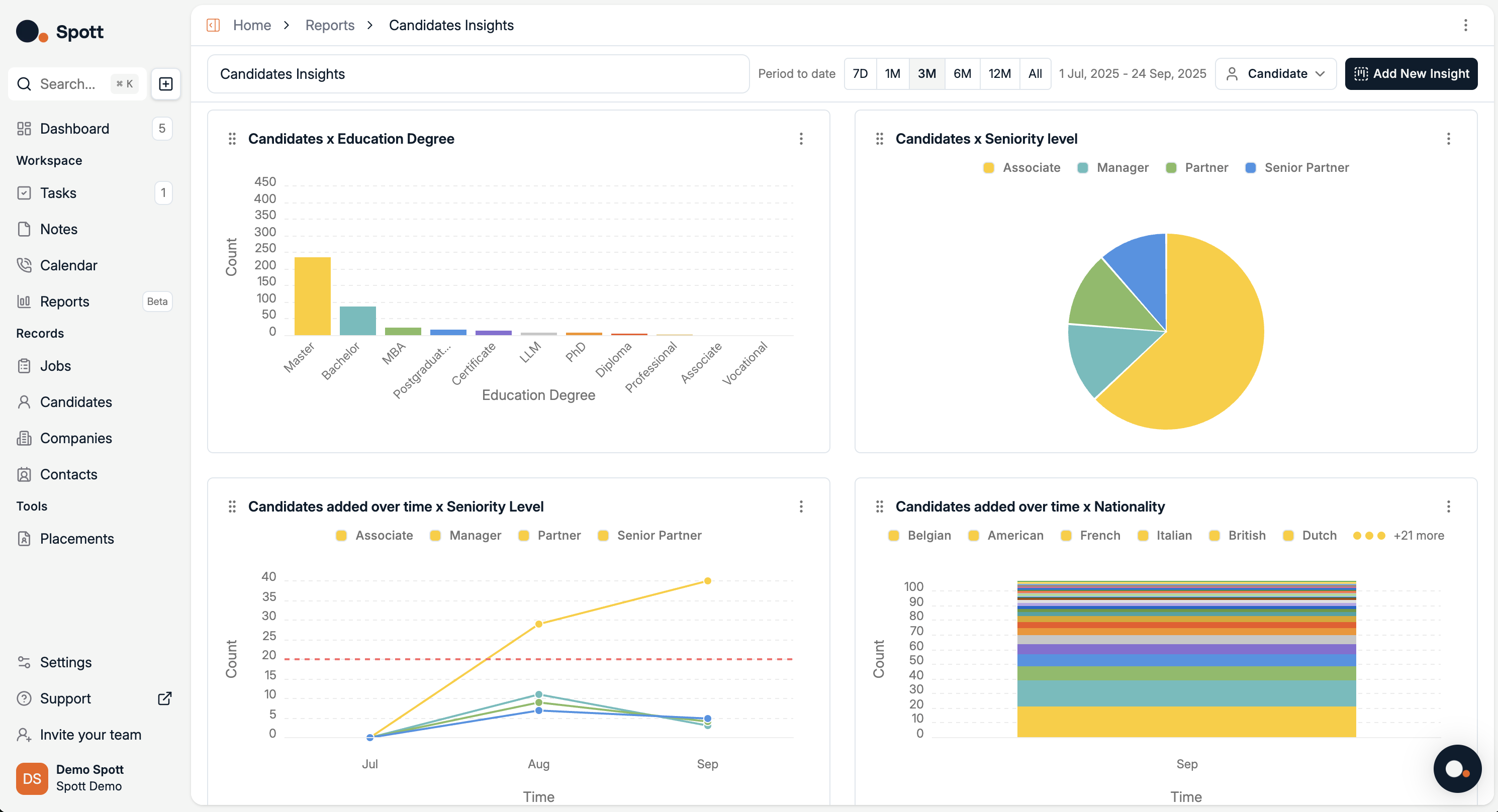Viewport: 1498px width, 812px height.
Task: Navigate to Reports breadcrumb link
Action: pos(330,25)
